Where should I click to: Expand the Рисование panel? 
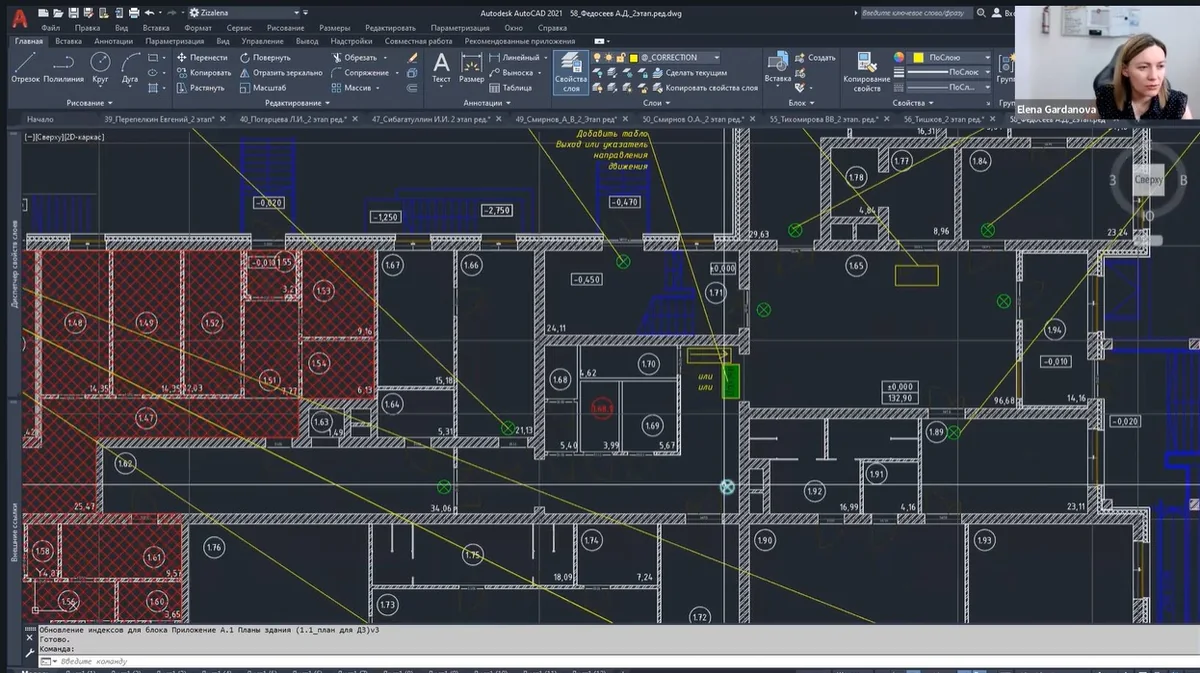pos(91,103)
